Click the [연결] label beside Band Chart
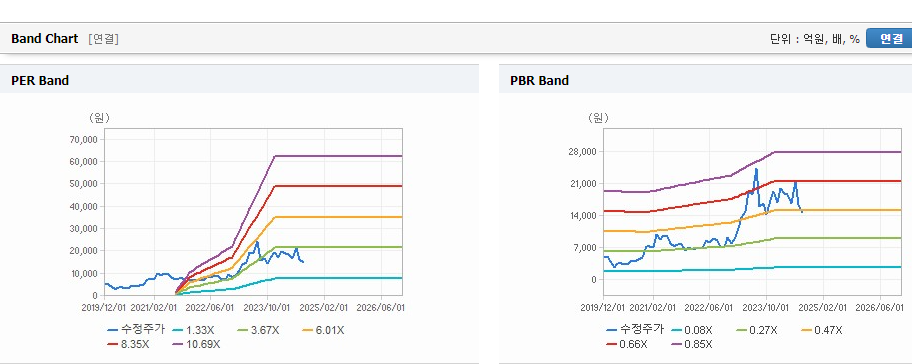This screenshot has height=364, width=912. coord(104,39)
